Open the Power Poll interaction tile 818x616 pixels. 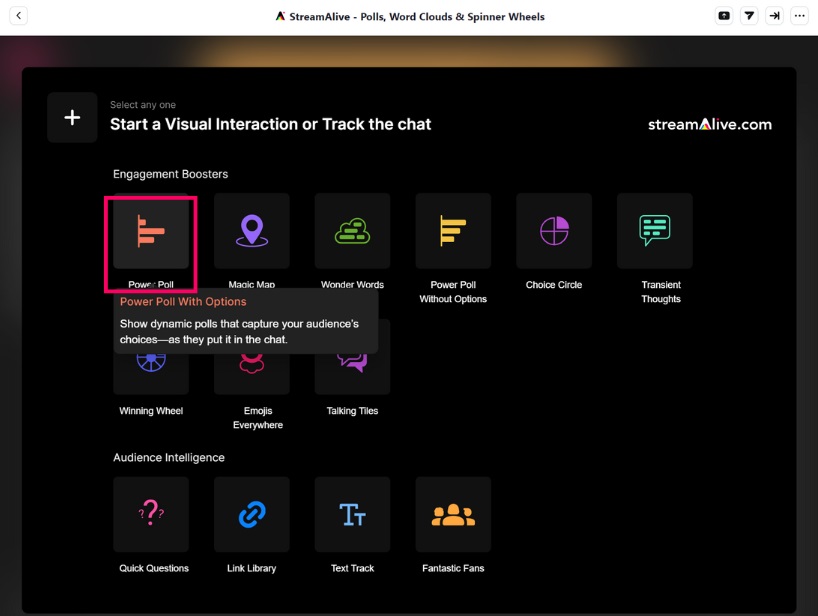pos(151,231)
